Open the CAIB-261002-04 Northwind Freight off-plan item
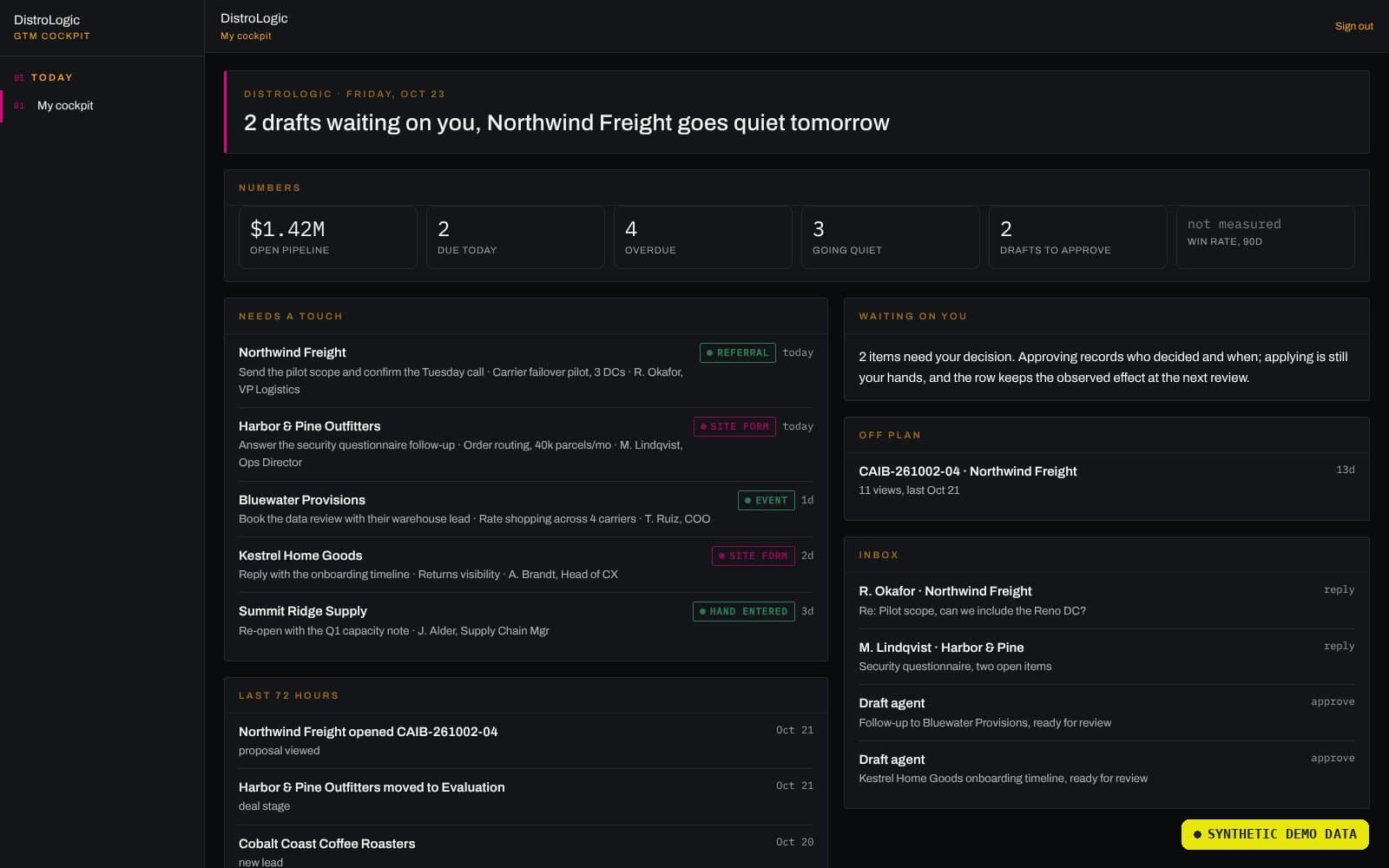The image size is (1389, 868). click(1106, 480)
